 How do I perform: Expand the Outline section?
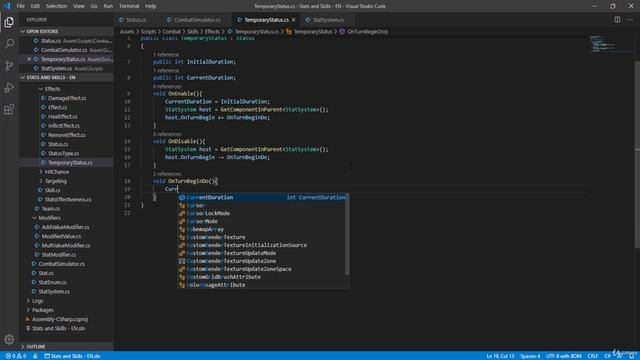(22, 347)
